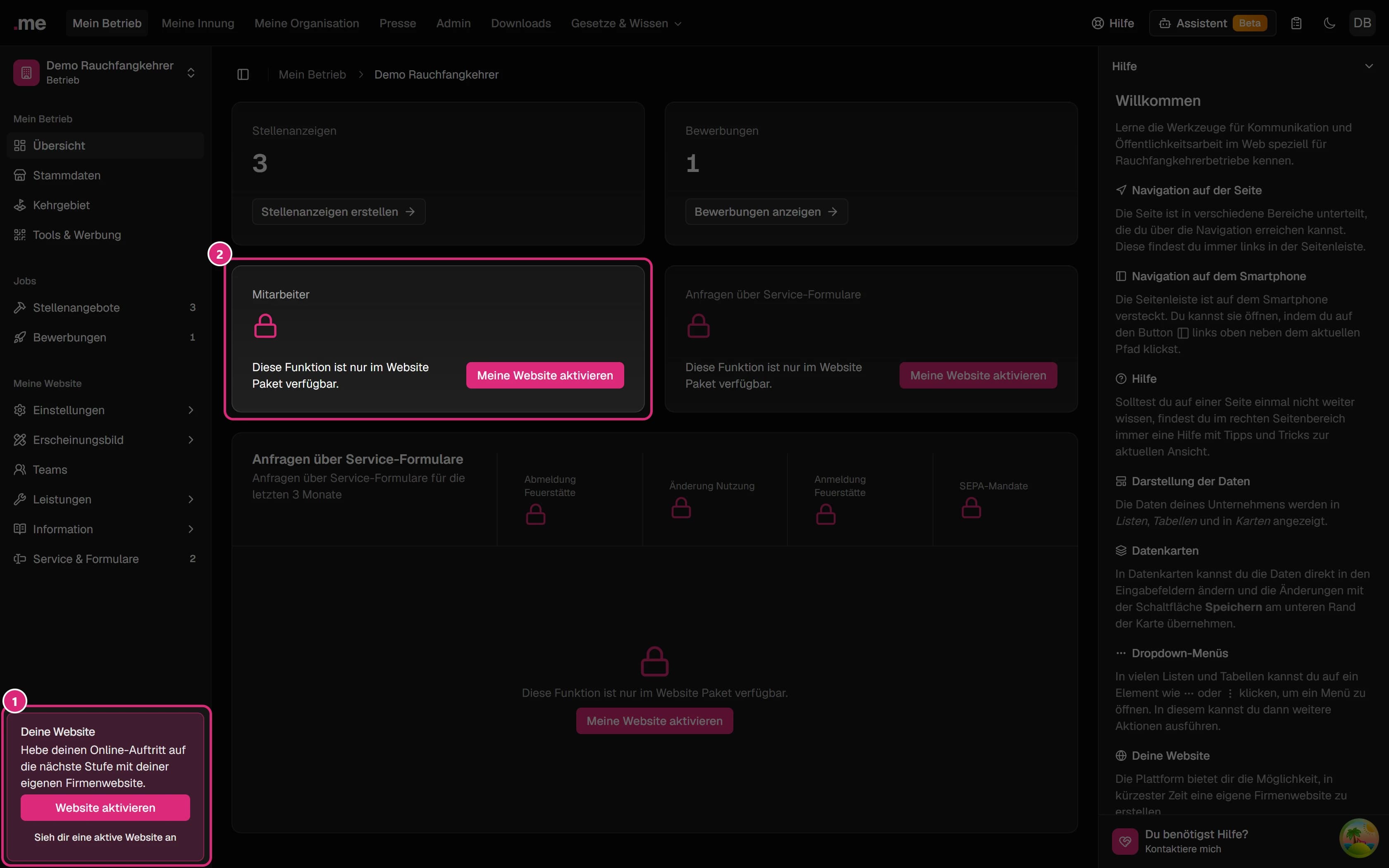Open Stammdaten in sidebar
1389x868 pixels.
point(105,176)
